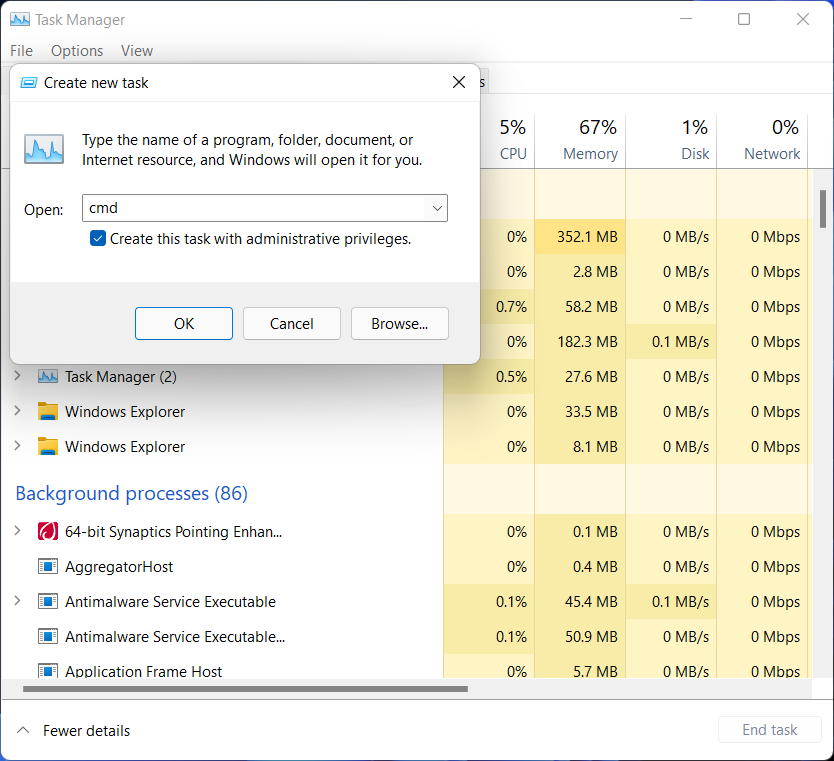Expand the Task Manager (2) process group
This screenshot has height=761, width=834.
click(x=18, y=376)
